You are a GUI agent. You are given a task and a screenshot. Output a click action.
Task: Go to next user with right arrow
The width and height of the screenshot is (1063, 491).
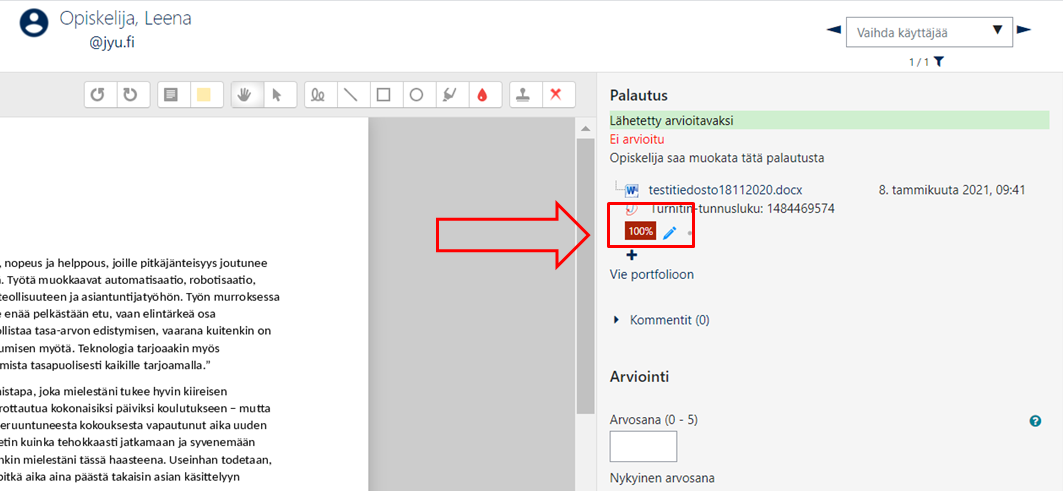(1023, 30)
